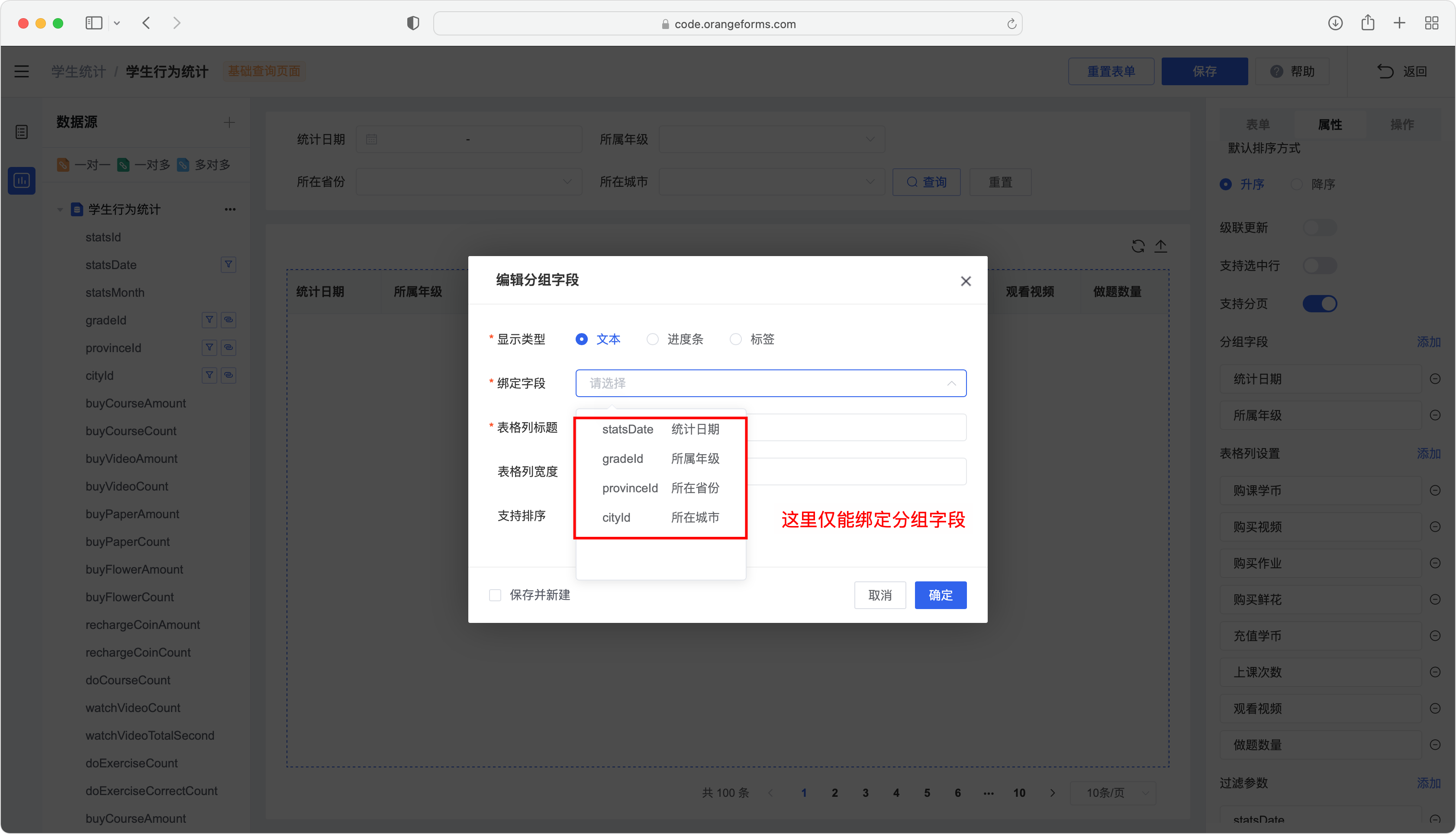Viewport: 1456px width, 834px height.
Task: Collapse 学生行为统计 tree node
Action: click(x=60, y=210)
